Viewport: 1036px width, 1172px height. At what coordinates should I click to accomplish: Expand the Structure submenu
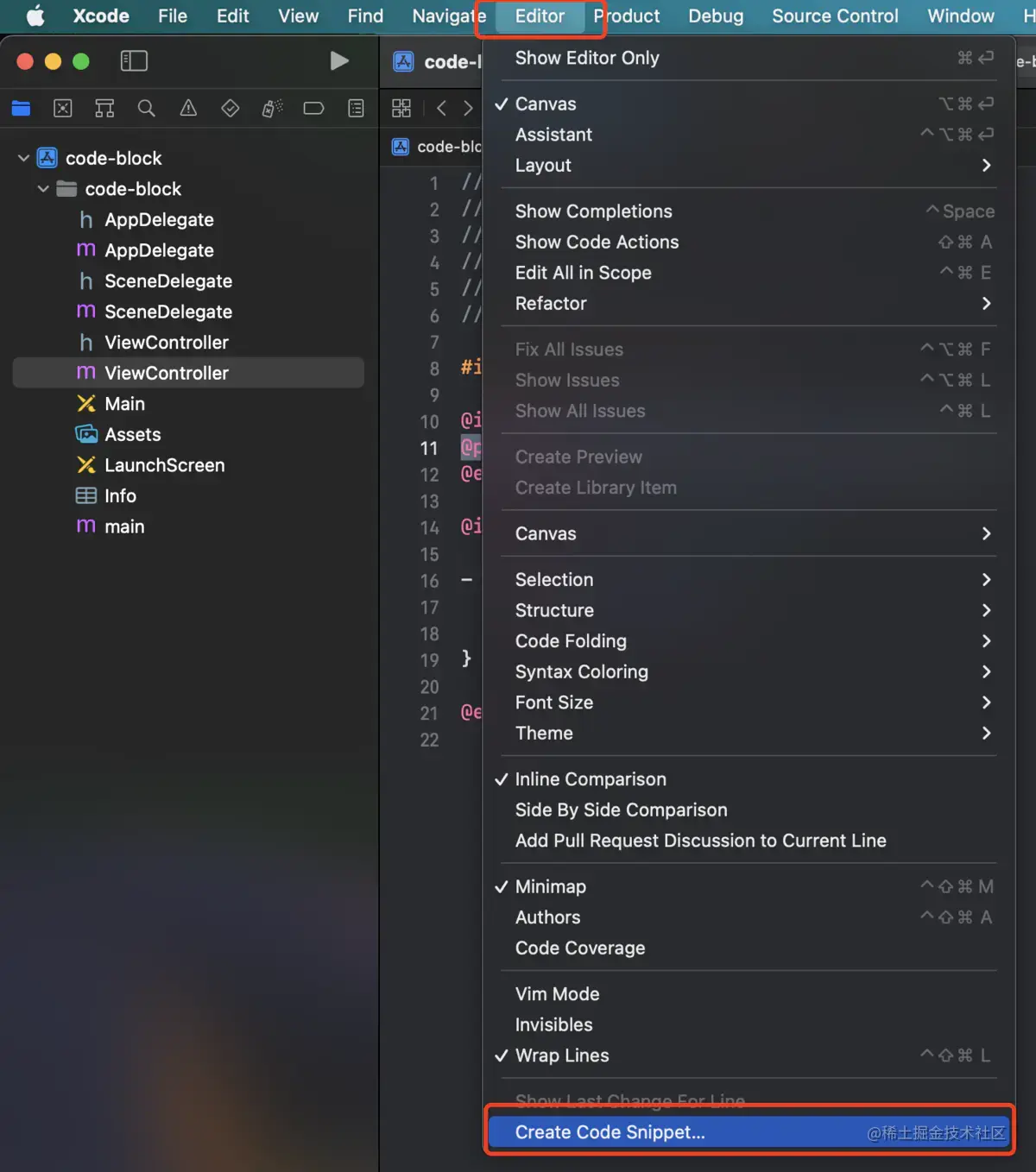coord(749,610)
